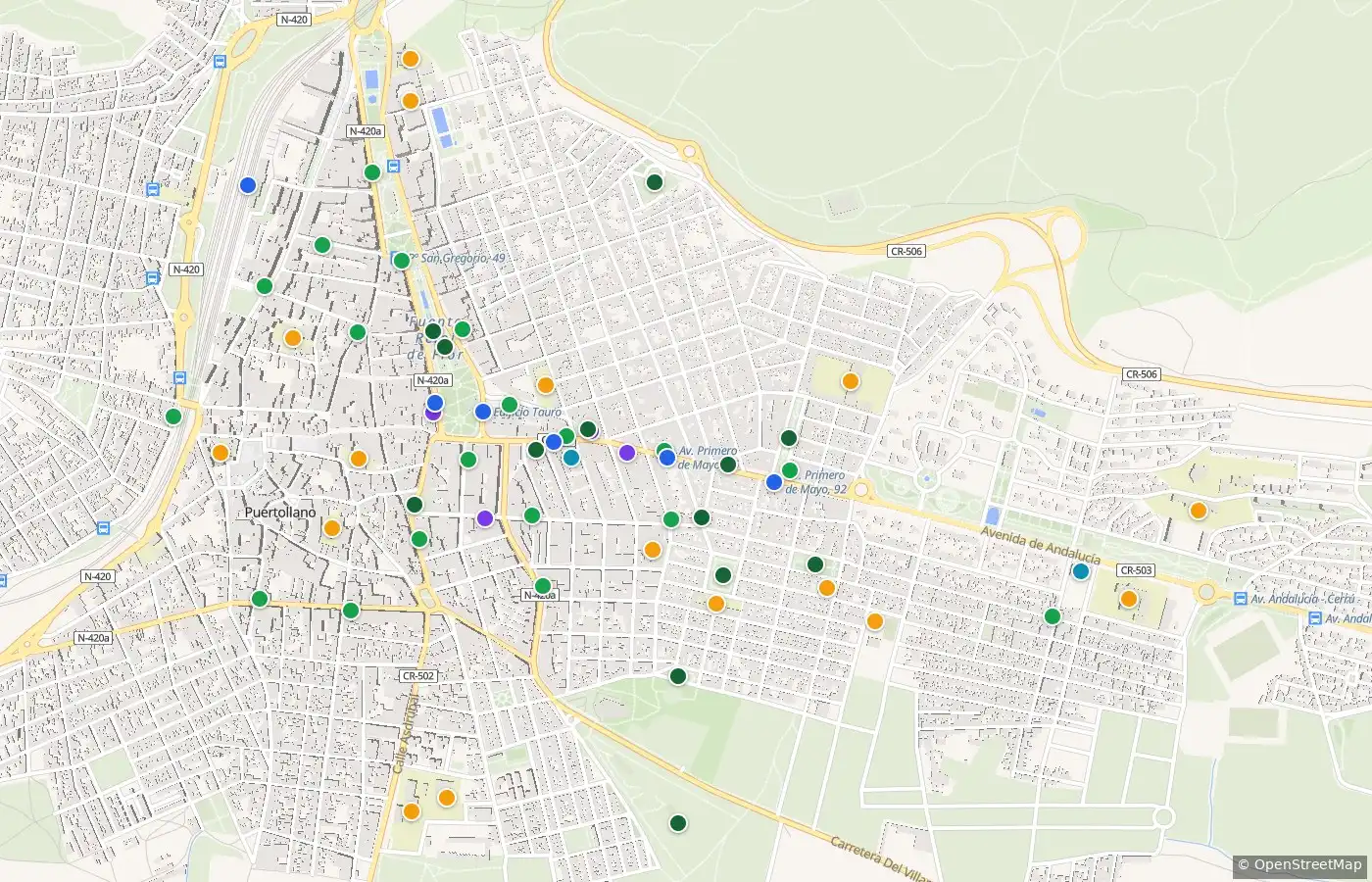1372x882 pixels.
Task: Click the blue marker at Av. Primero de Mayo, 92
Action: pos(774,482)
